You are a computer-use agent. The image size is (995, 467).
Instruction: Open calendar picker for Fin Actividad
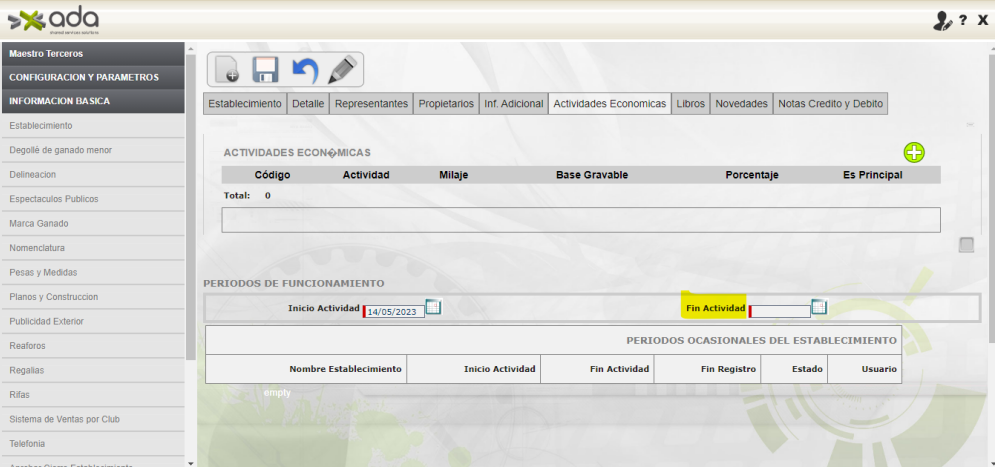[818, 307]
